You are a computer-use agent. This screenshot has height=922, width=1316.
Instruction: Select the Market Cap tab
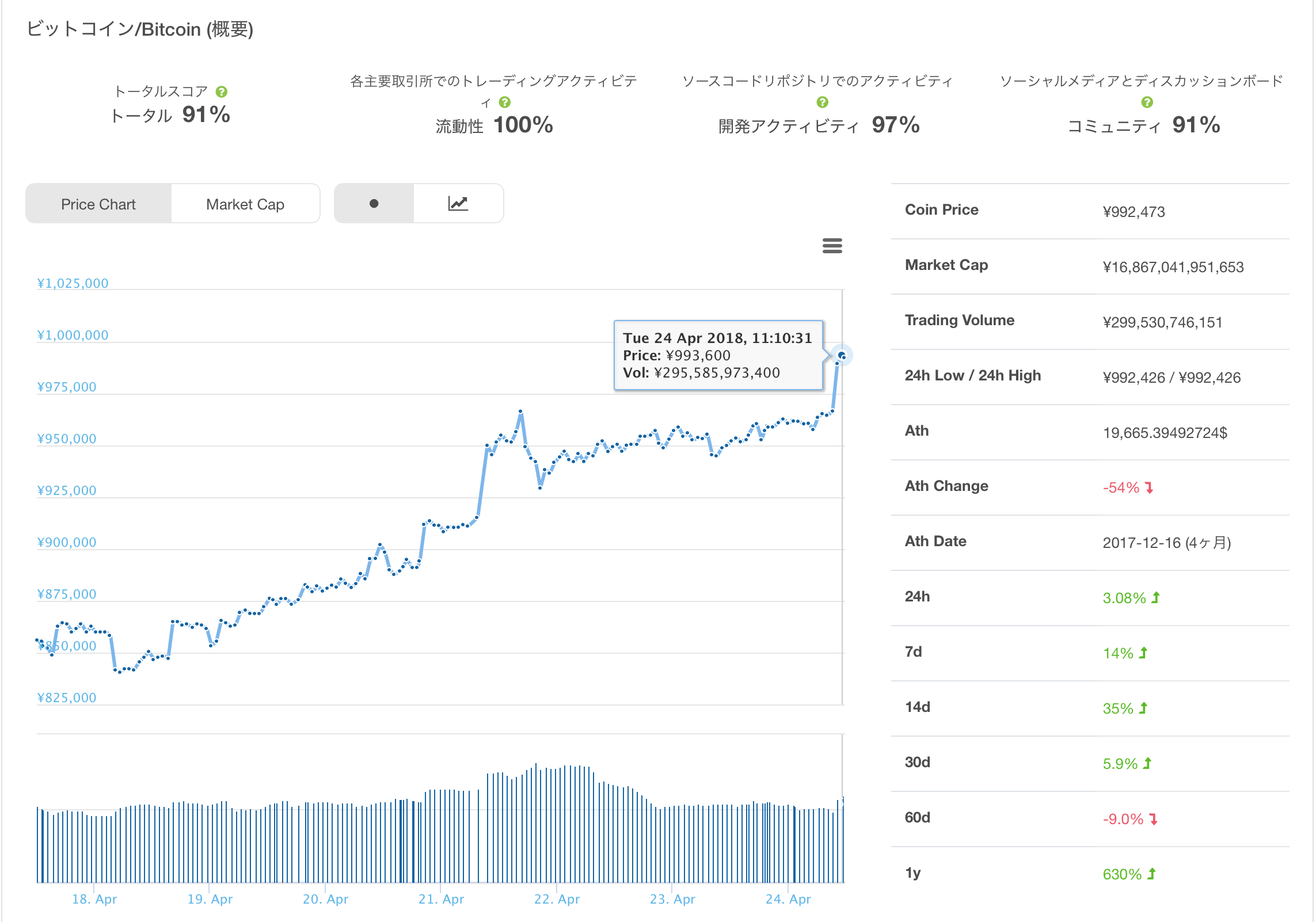245,204
